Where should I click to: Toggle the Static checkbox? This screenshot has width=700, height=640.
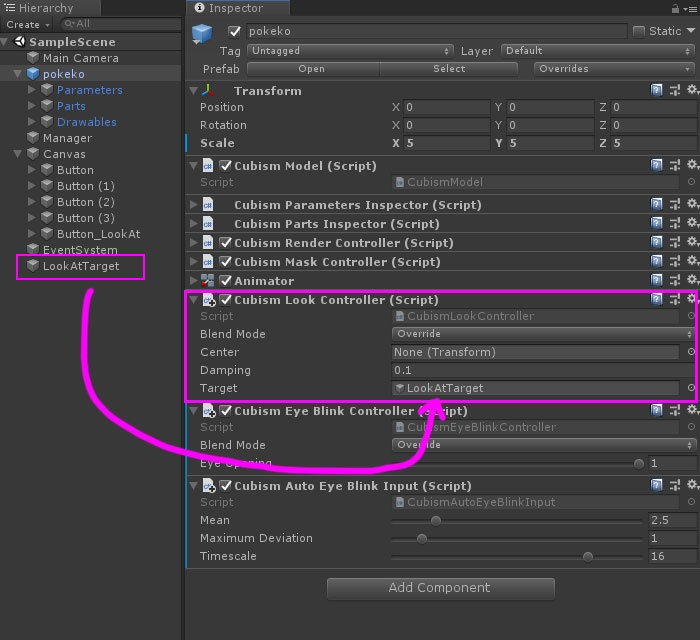[x=639, y=31]
